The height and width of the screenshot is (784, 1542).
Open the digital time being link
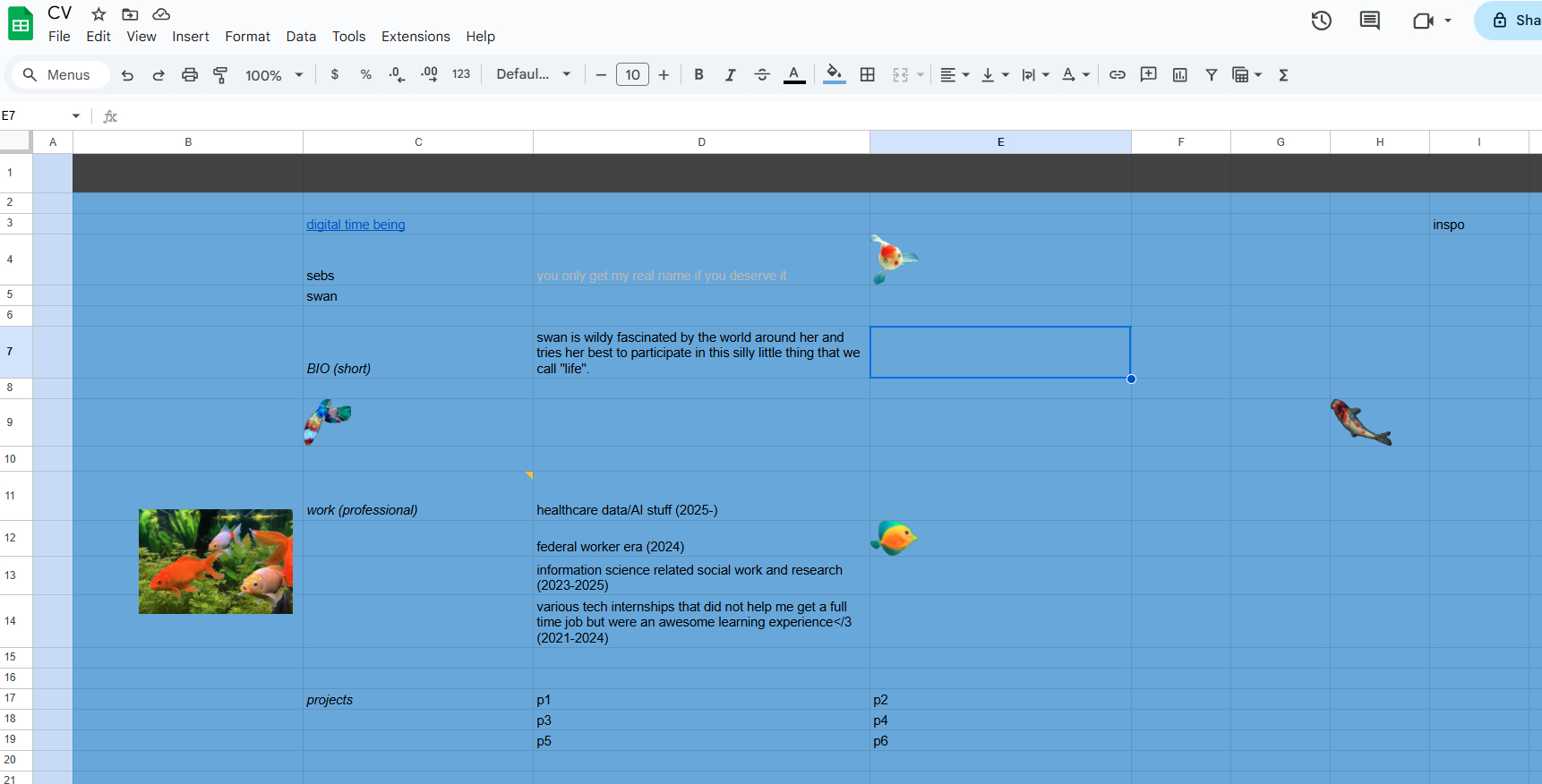pos(356,225)
